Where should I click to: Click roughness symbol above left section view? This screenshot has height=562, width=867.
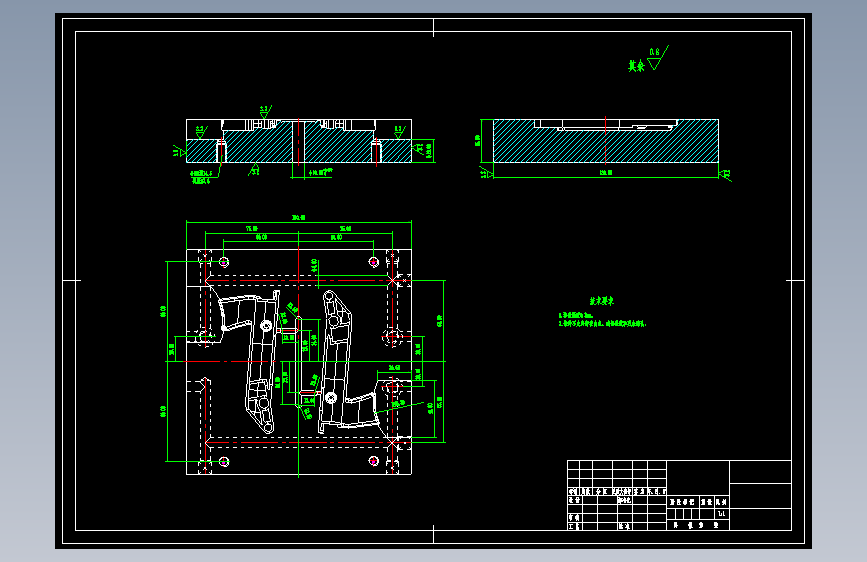[x=265, y=112]
